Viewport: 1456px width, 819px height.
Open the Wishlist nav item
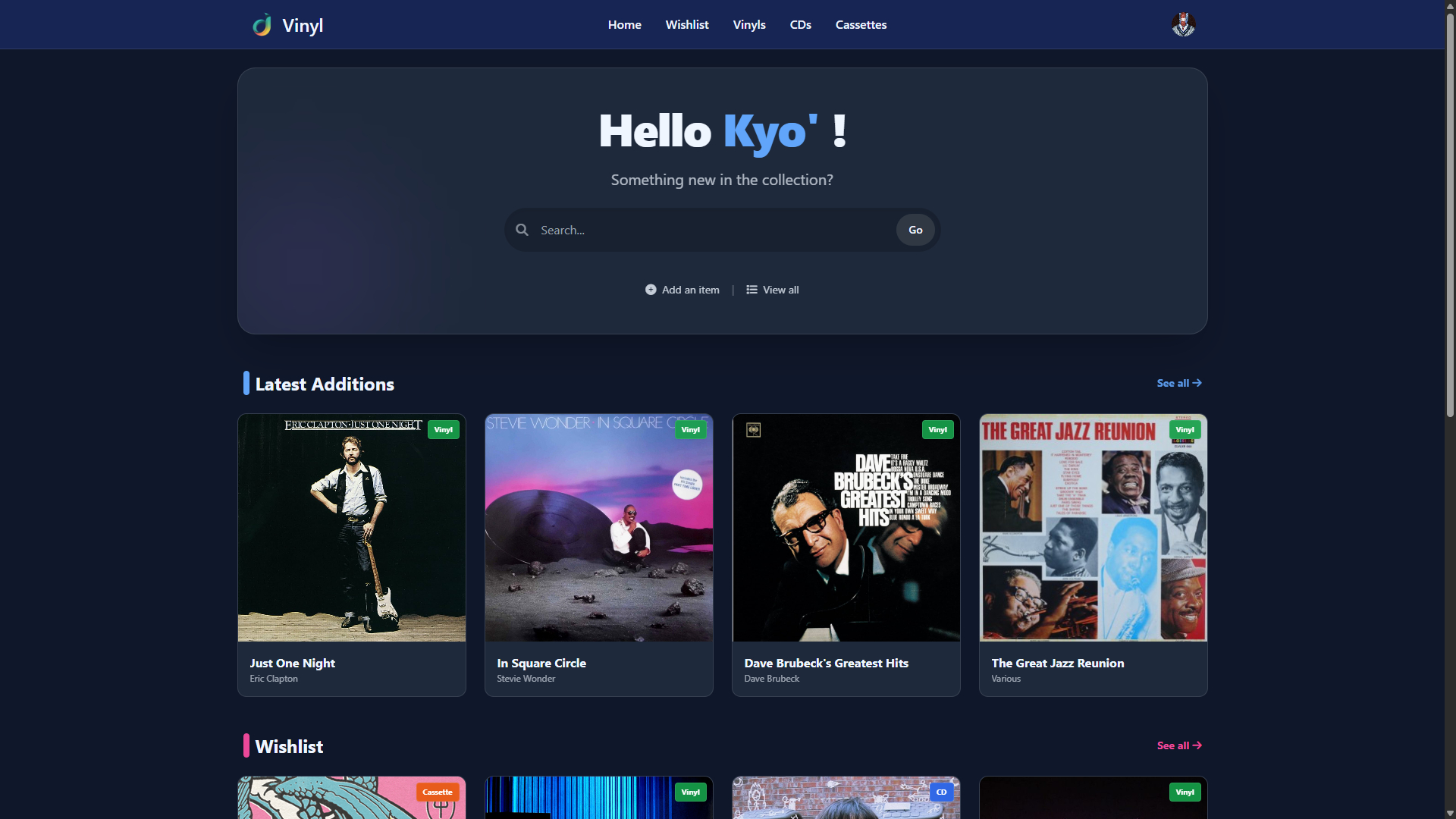coord(687,25)
